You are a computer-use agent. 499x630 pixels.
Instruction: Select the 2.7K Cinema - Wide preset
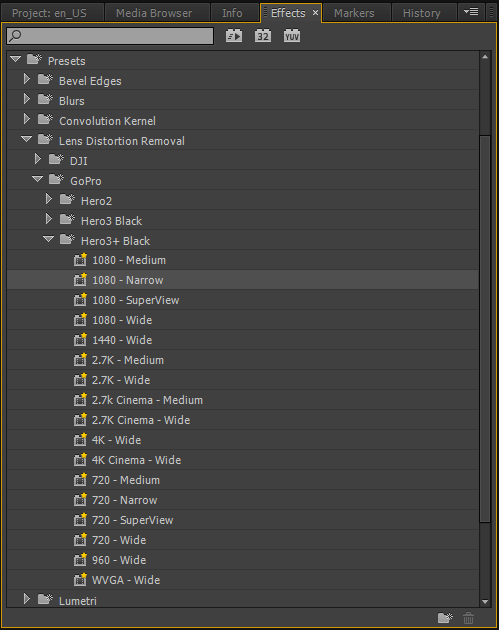(242, 420)
